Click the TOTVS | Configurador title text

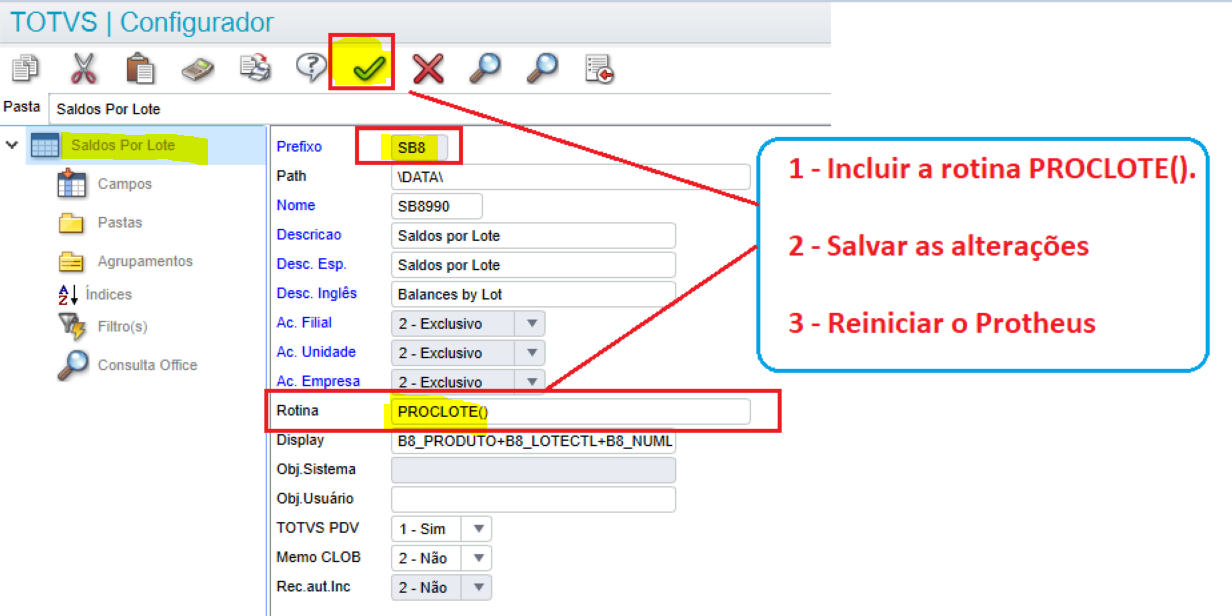click(142, 23)
